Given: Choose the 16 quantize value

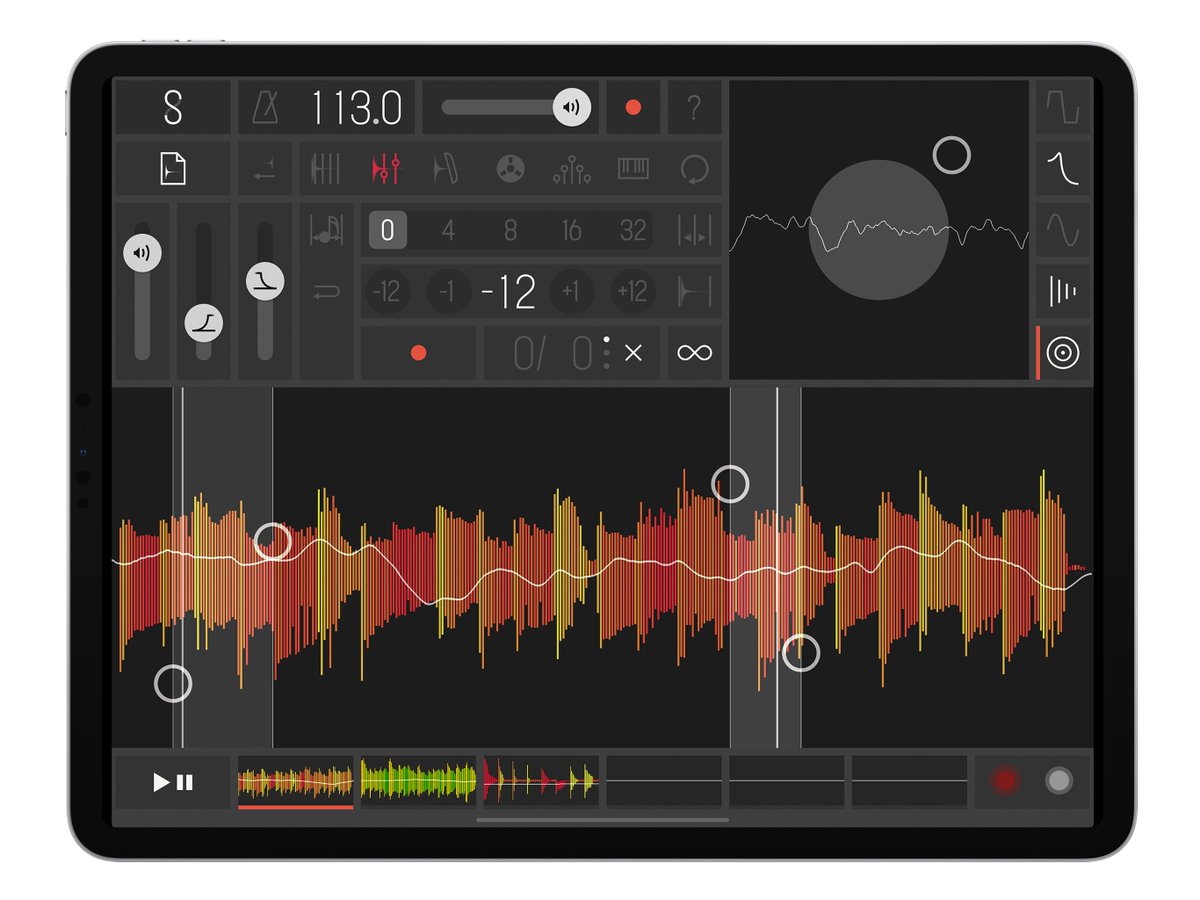Looking at the screenshot, I should [571, 231].
